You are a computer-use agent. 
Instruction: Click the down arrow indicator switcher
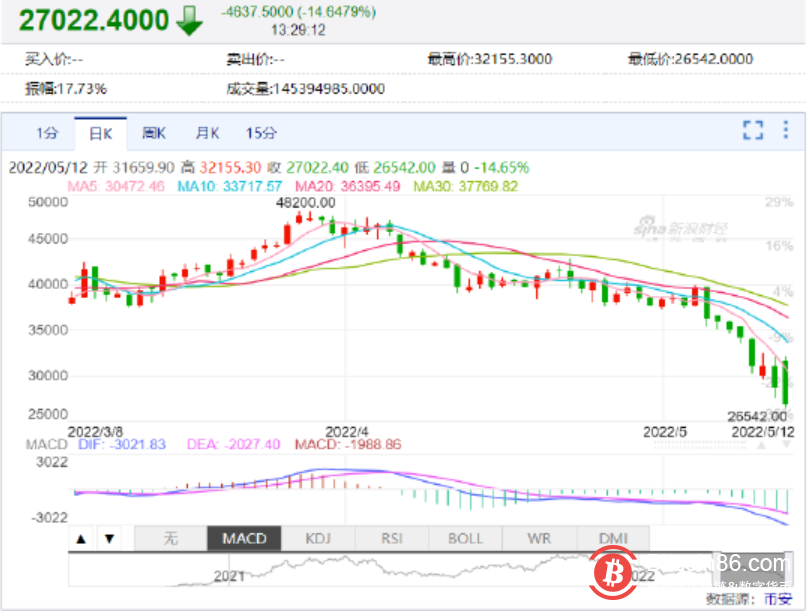pyautogui.click(x=109, y=538)
